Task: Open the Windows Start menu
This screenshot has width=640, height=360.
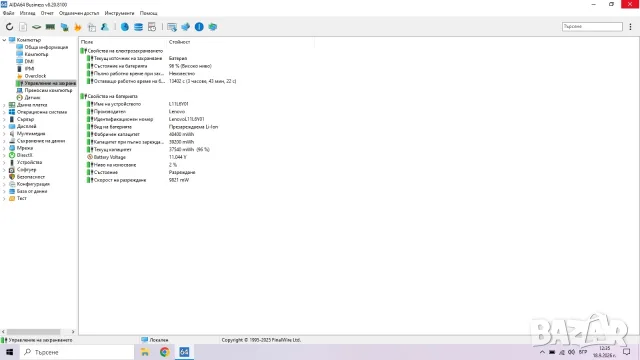Action: 9,352
